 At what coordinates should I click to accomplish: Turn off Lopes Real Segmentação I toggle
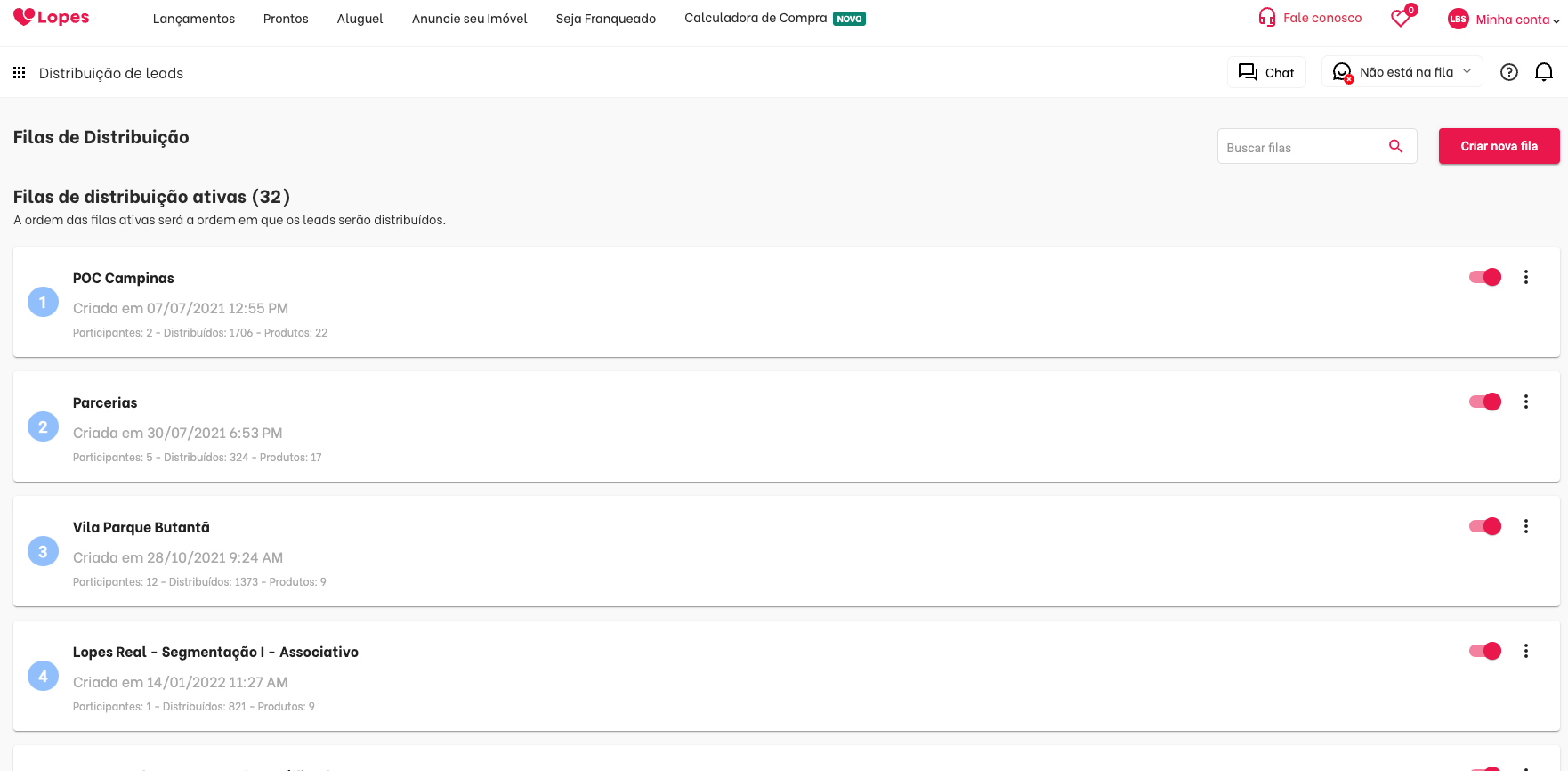click(x=1485, y=651)
